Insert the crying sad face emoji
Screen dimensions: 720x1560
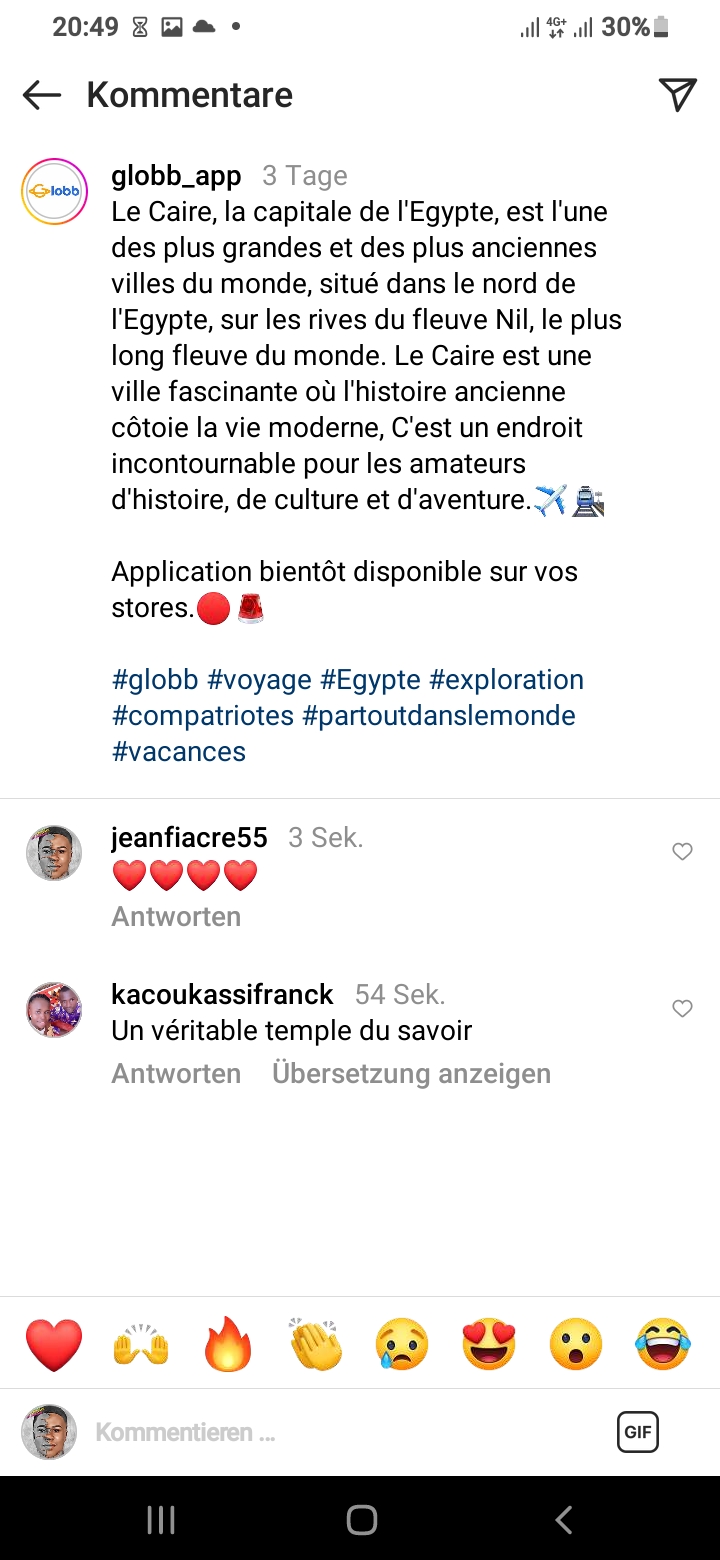pos(402,1344)
